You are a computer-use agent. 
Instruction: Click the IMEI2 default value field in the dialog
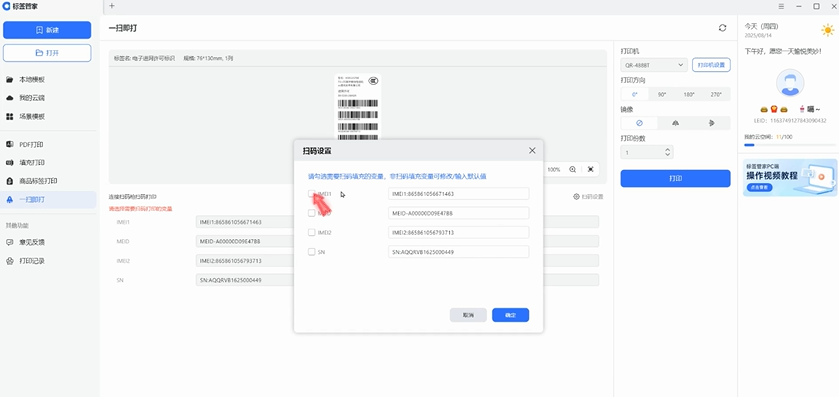click(459, 232)
